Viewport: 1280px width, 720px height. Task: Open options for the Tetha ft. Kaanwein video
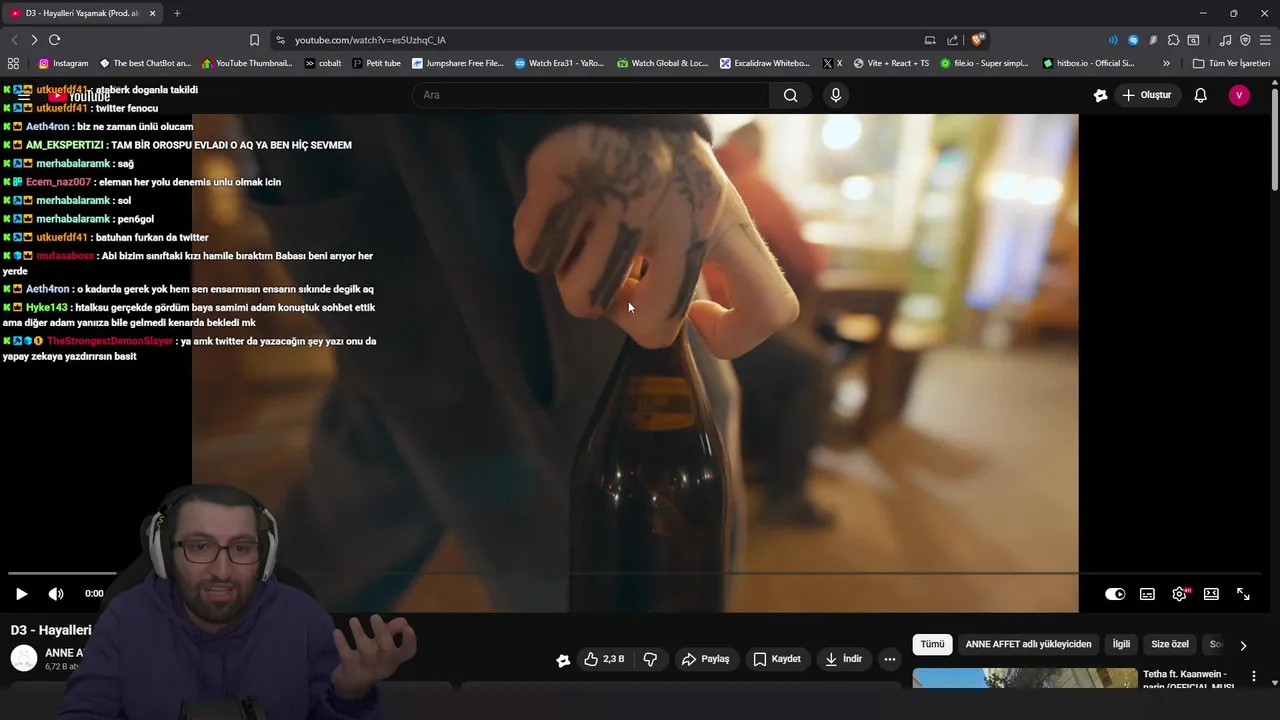1254,677
